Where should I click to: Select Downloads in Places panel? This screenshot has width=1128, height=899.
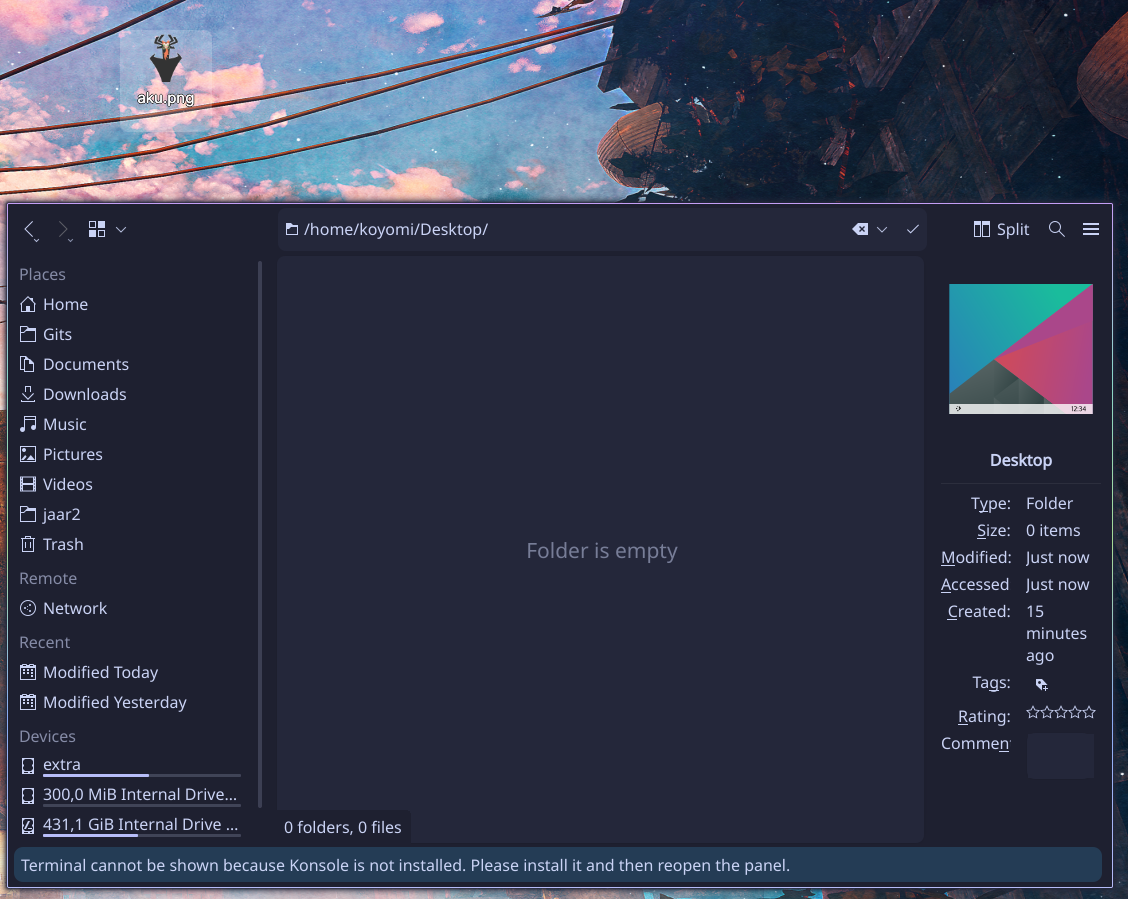click(84, 394)
